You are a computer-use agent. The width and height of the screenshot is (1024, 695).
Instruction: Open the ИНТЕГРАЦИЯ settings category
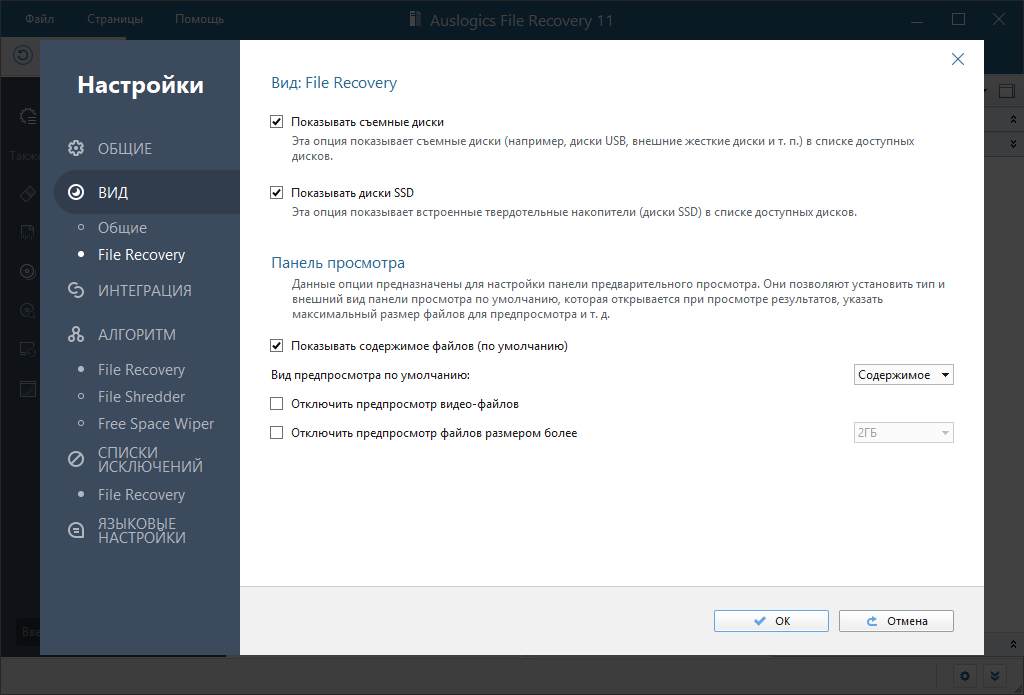[x=145, y=290]
